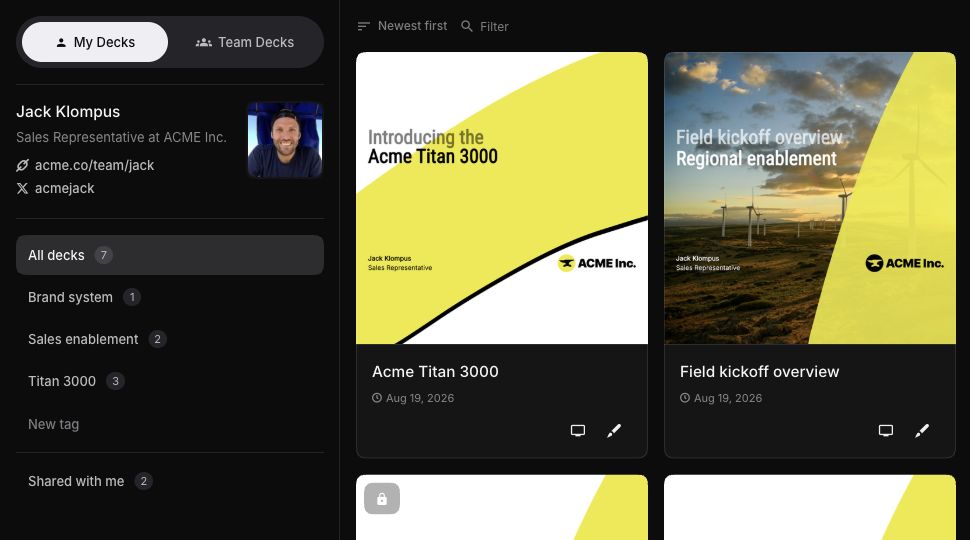
Task: Open Field kickoff overview deck thumbnail
Action: [810, 198]
